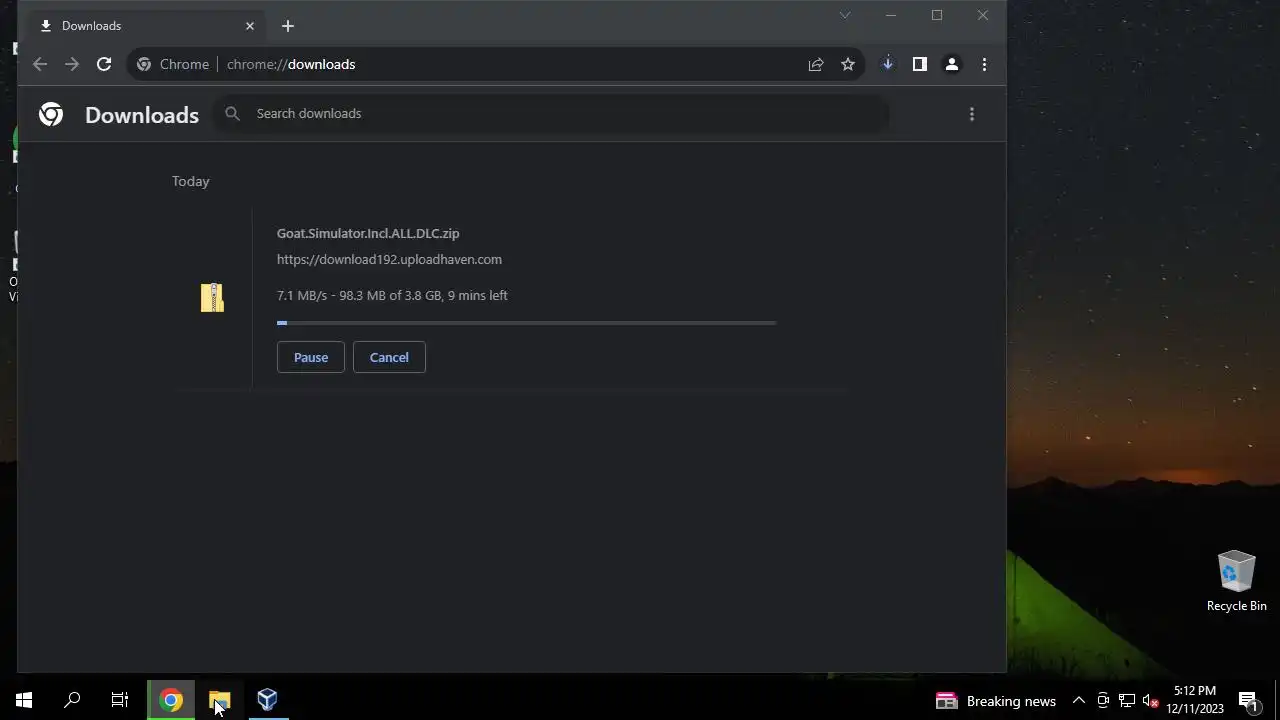Open the side panel icon
Screen dimensions: 1280x720
(920, 64)
